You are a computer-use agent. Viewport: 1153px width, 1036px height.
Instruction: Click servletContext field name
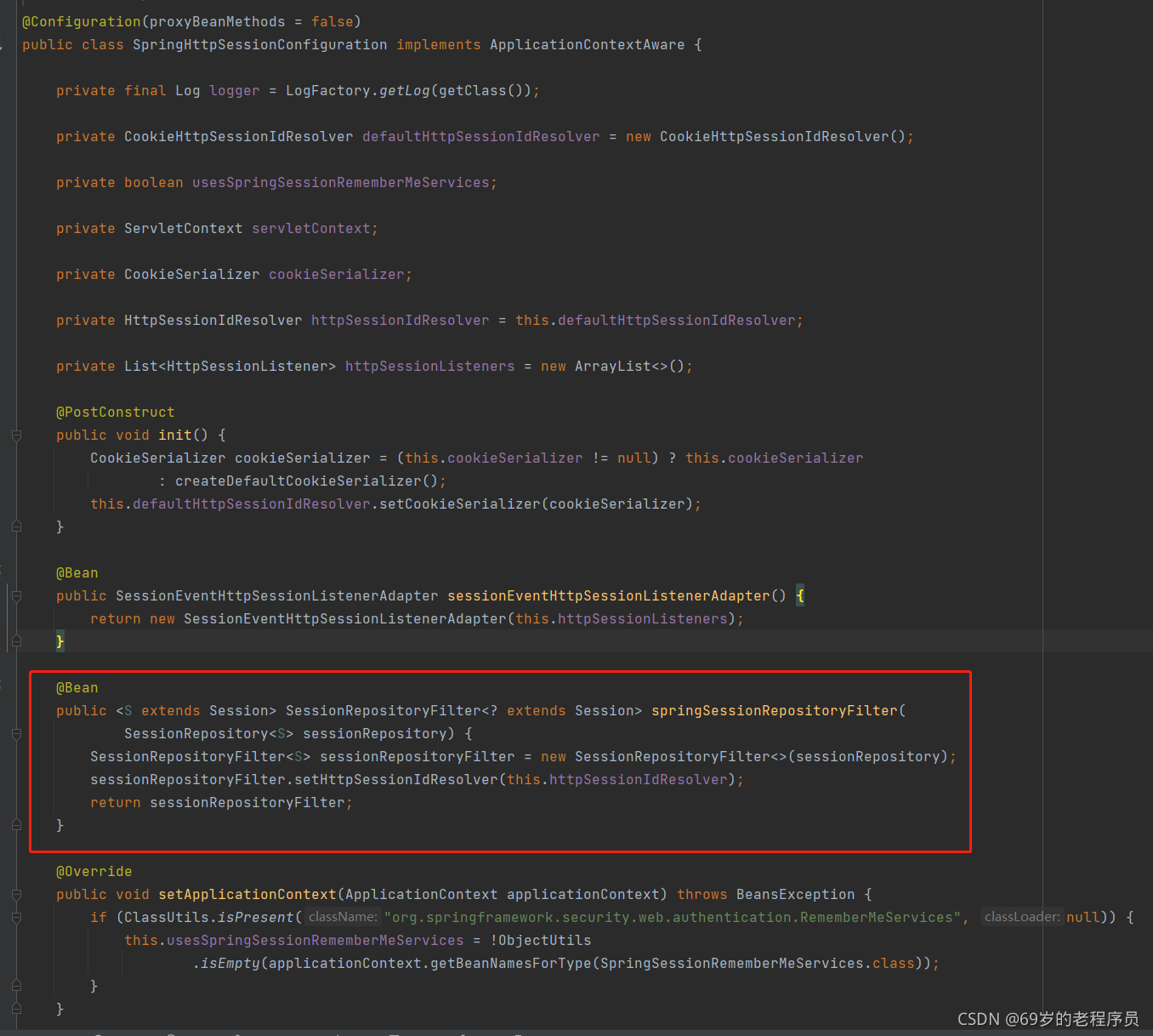(310, 229)
